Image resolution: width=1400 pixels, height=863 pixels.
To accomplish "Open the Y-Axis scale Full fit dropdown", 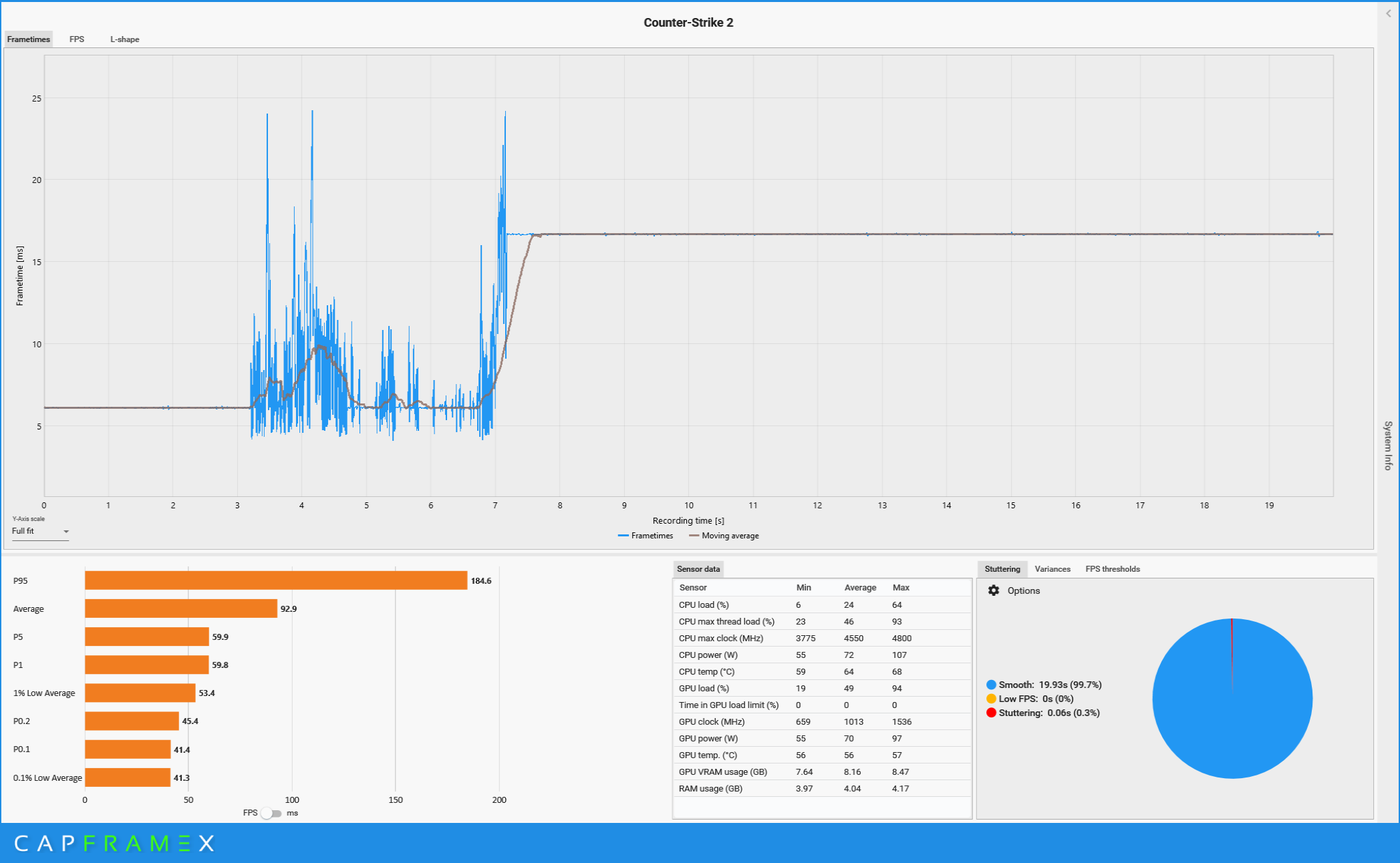I will coord(40,532).
